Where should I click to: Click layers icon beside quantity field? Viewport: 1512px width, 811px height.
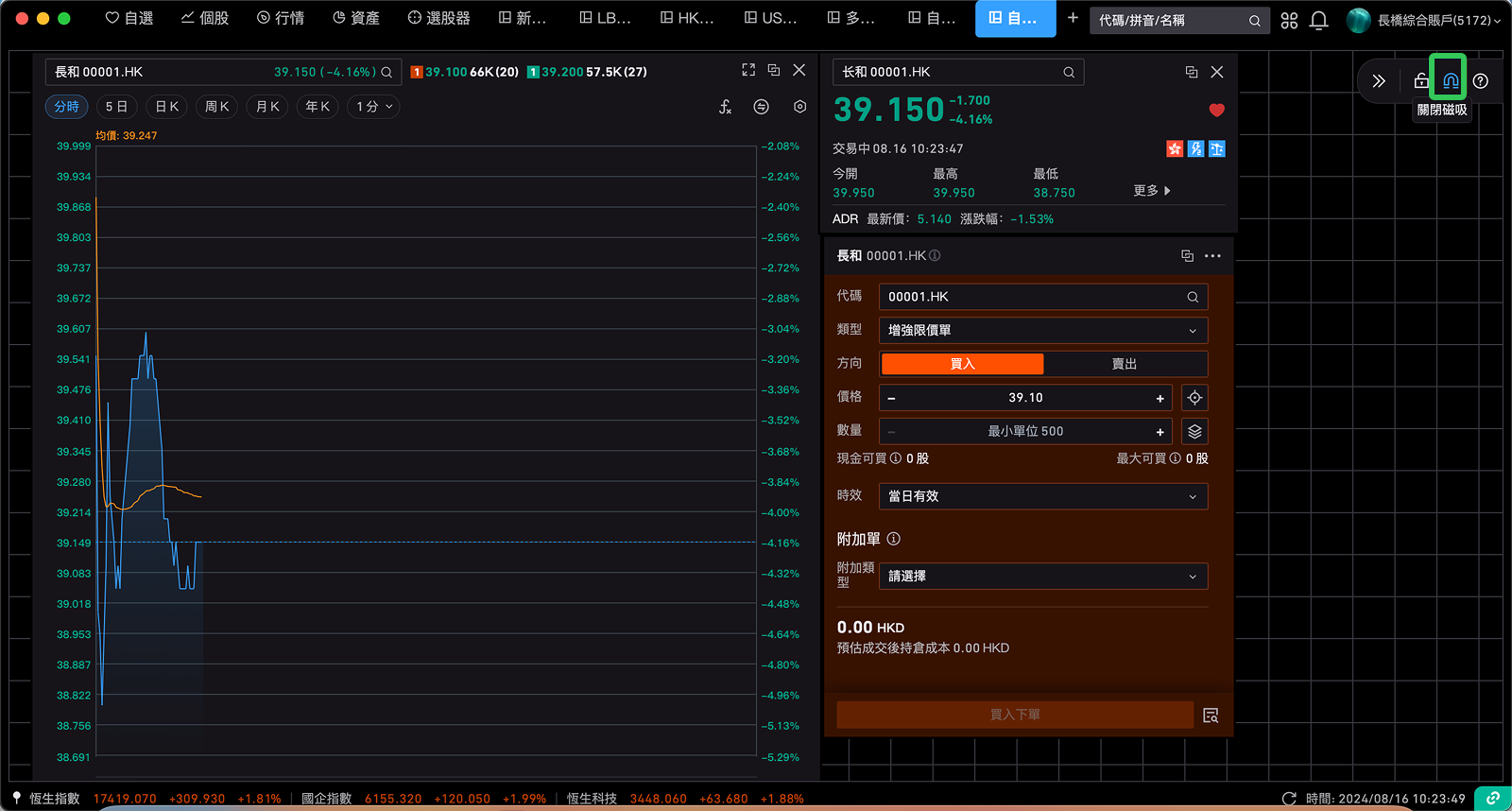click(x=1194, y=432)
